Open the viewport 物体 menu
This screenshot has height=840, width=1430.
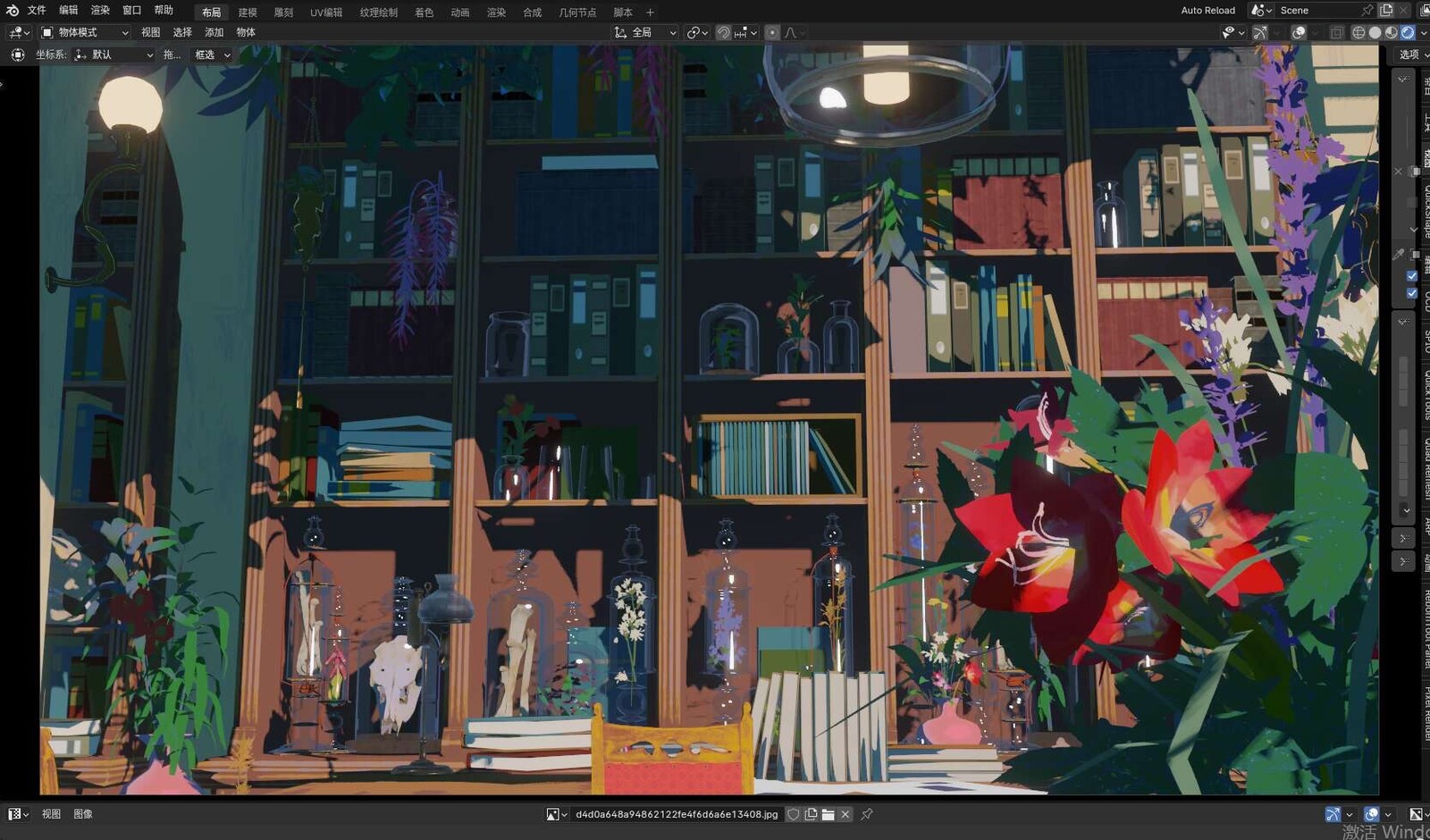(x=246, y=32)
